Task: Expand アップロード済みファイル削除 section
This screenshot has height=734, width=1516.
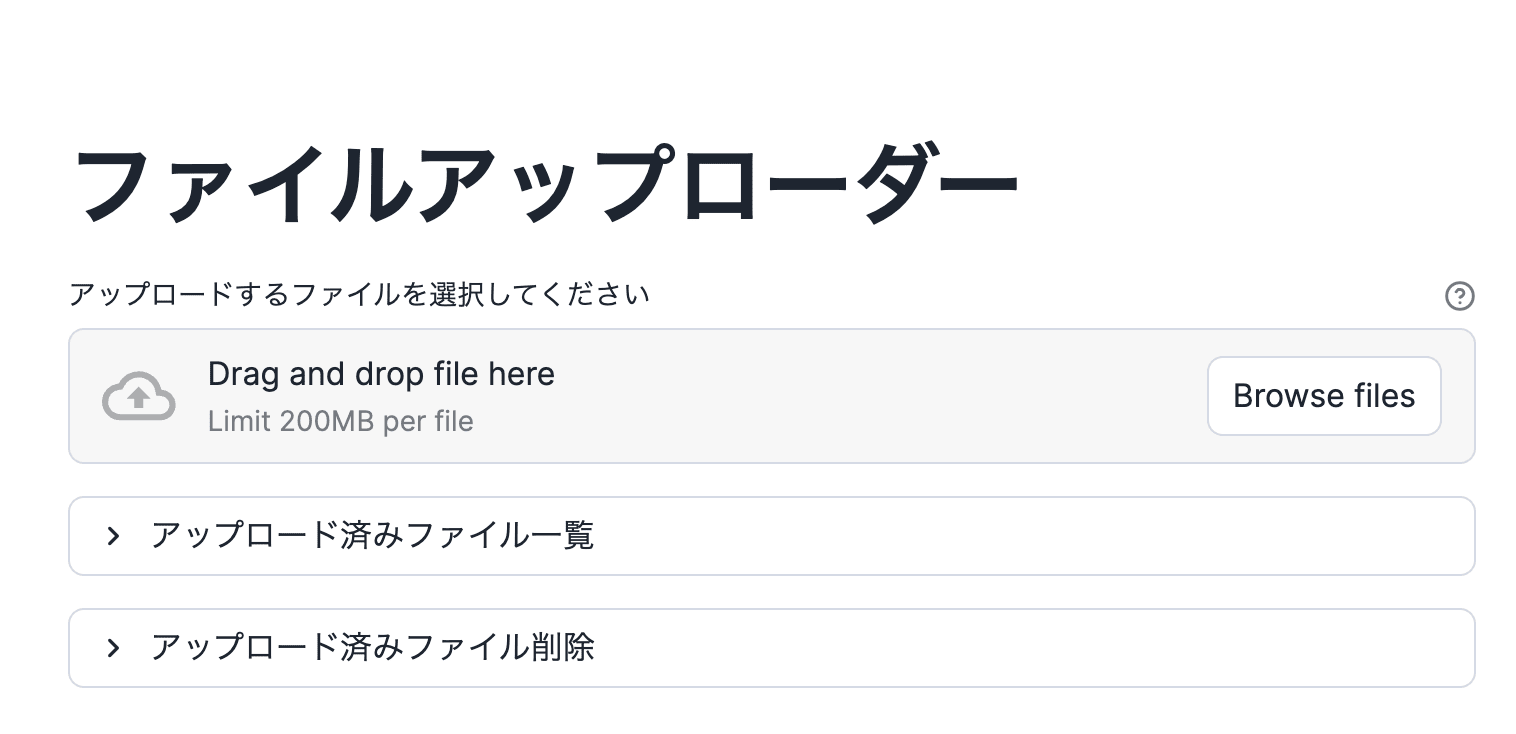Action: [771, 648]
